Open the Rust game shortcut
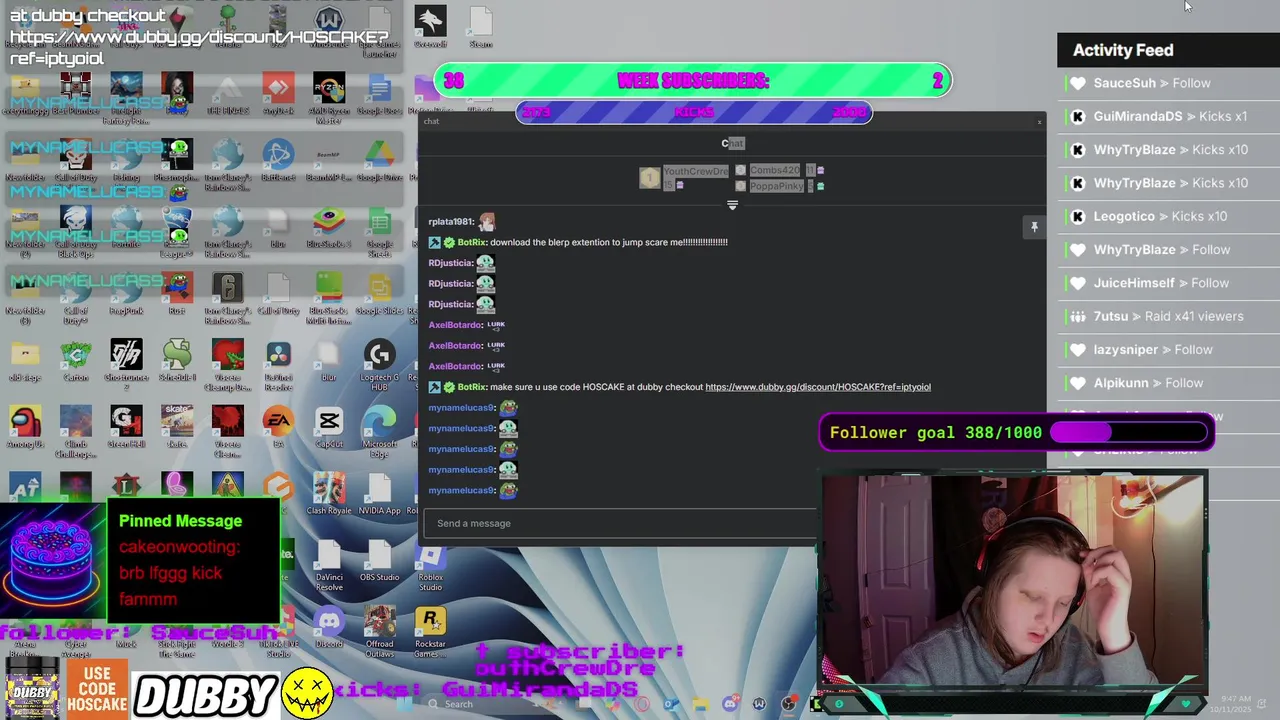The height and width of the screenshot is (720, 1280). tap(177, 295)
